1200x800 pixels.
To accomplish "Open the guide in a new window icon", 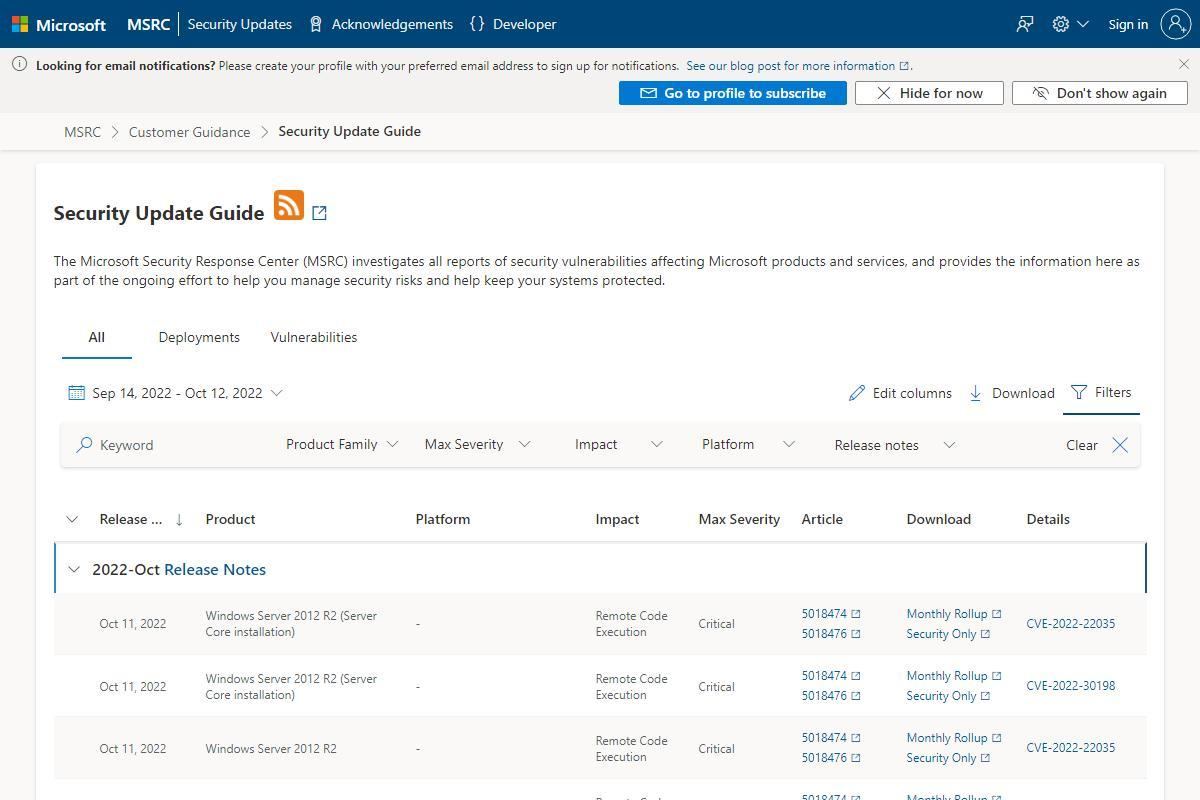I will pyautogui.click(x=319, y=213).
